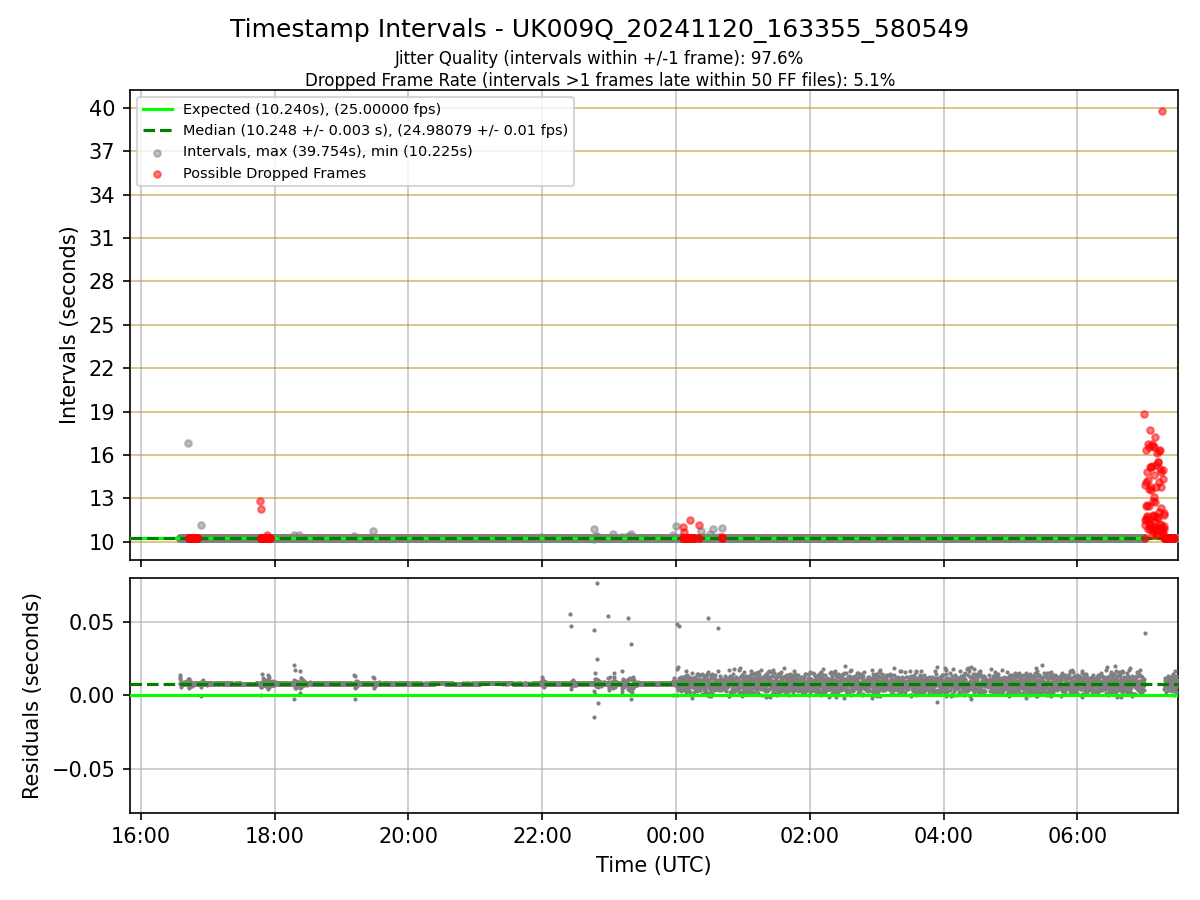
Task: Click the 'Time (UTC)' x-axis label
Action: pos(653,865)
